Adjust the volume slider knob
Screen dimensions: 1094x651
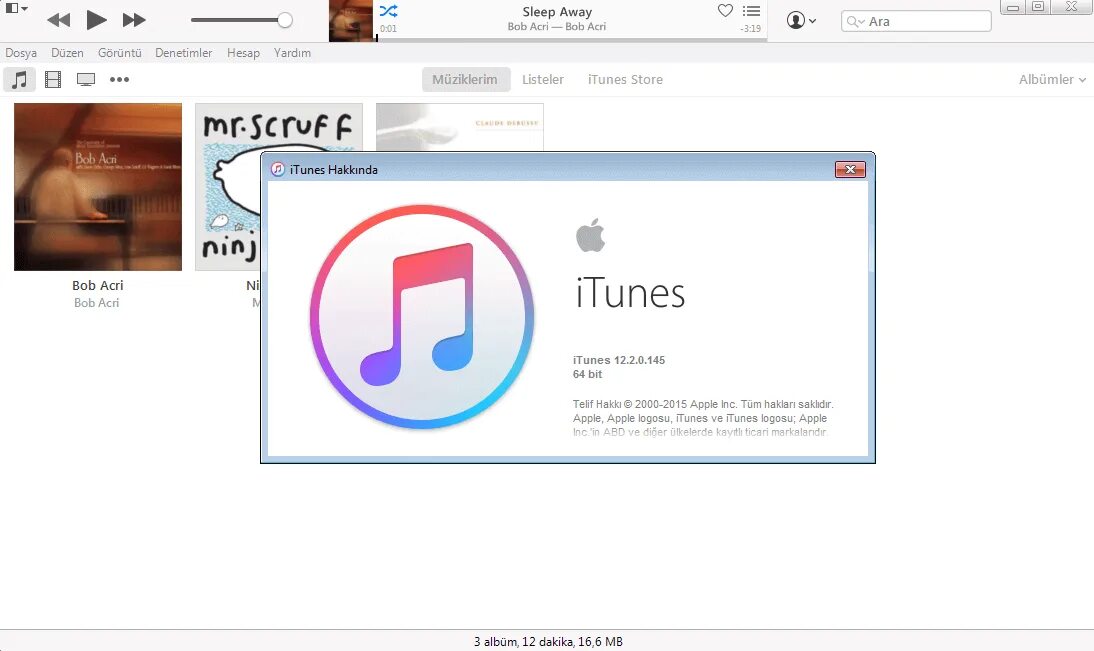285,20
